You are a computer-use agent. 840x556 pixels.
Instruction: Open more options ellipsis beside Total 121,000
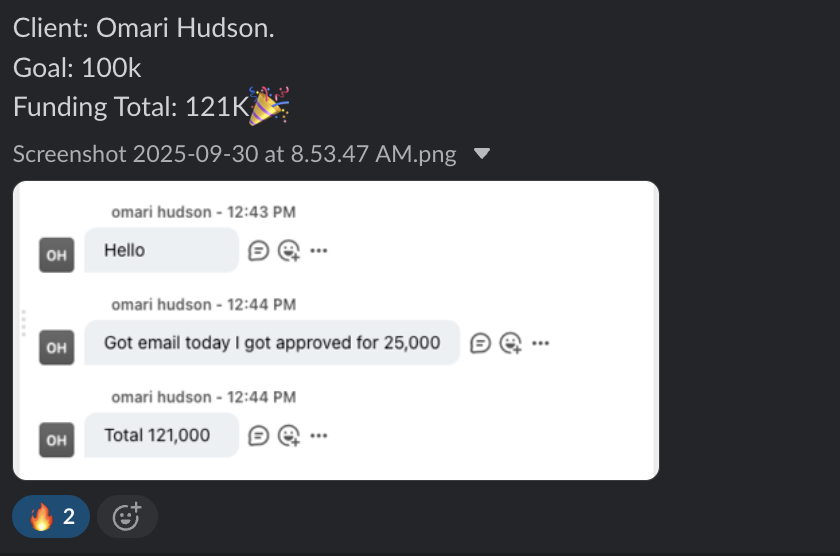tap(319, 435)
